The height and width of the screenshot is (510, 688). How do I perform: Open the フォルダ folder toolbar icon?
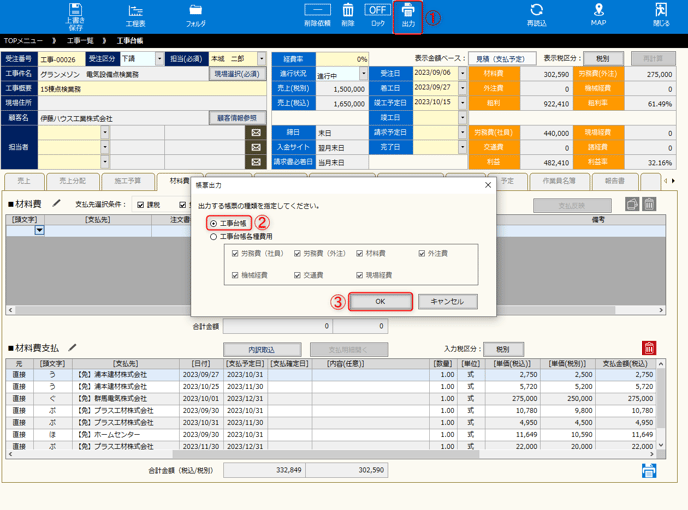pyautogui.click(x=195, y=17)
